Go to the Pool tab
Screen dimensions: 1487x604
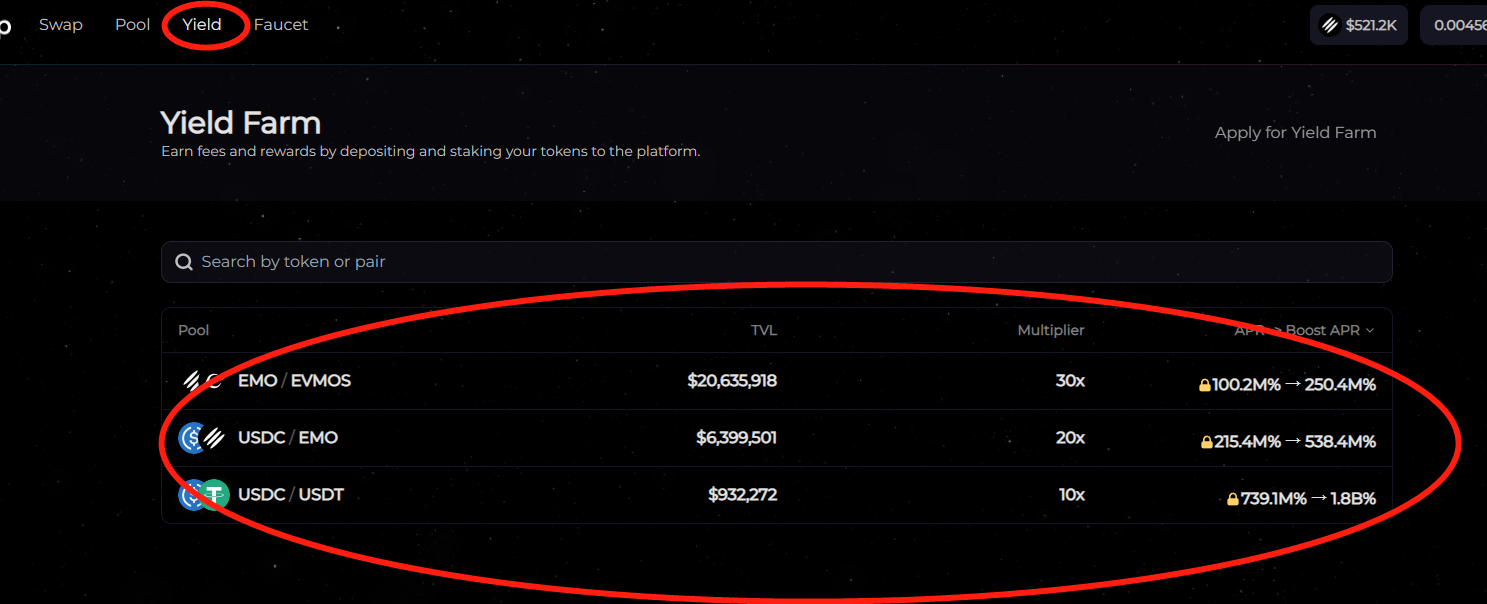click(132, 24)
